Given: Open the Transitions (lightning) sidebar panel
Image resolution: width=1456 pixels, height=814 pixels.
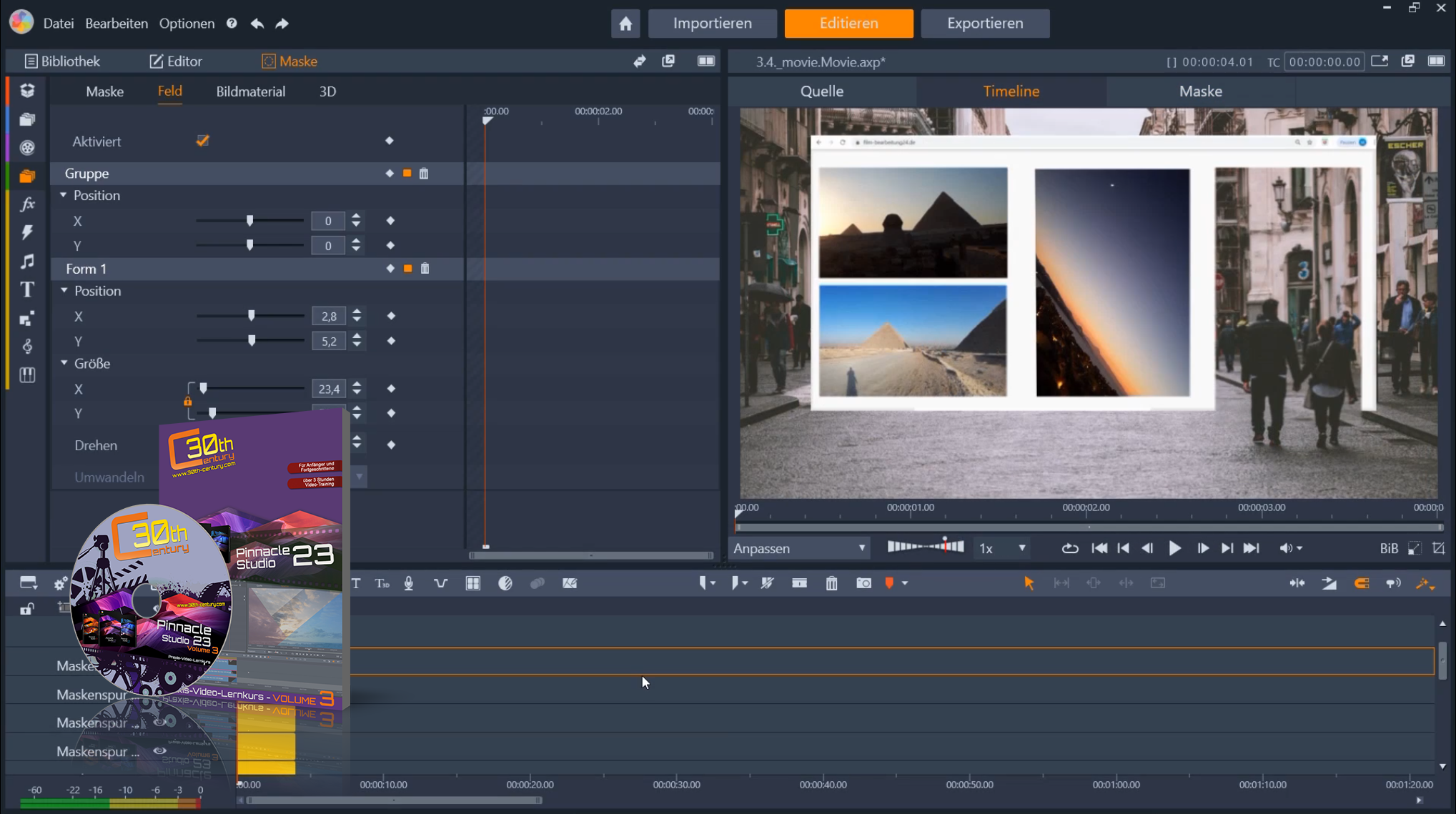Looking at the screenshot, I should [27, 232].
